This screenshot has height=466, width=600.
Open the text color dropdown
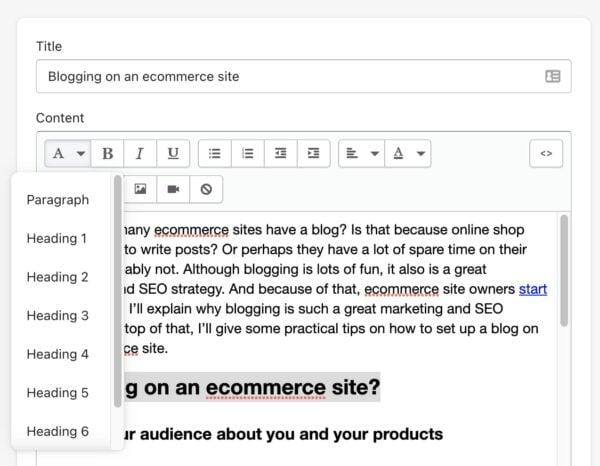pyautogui.click(x=408, y=153)
